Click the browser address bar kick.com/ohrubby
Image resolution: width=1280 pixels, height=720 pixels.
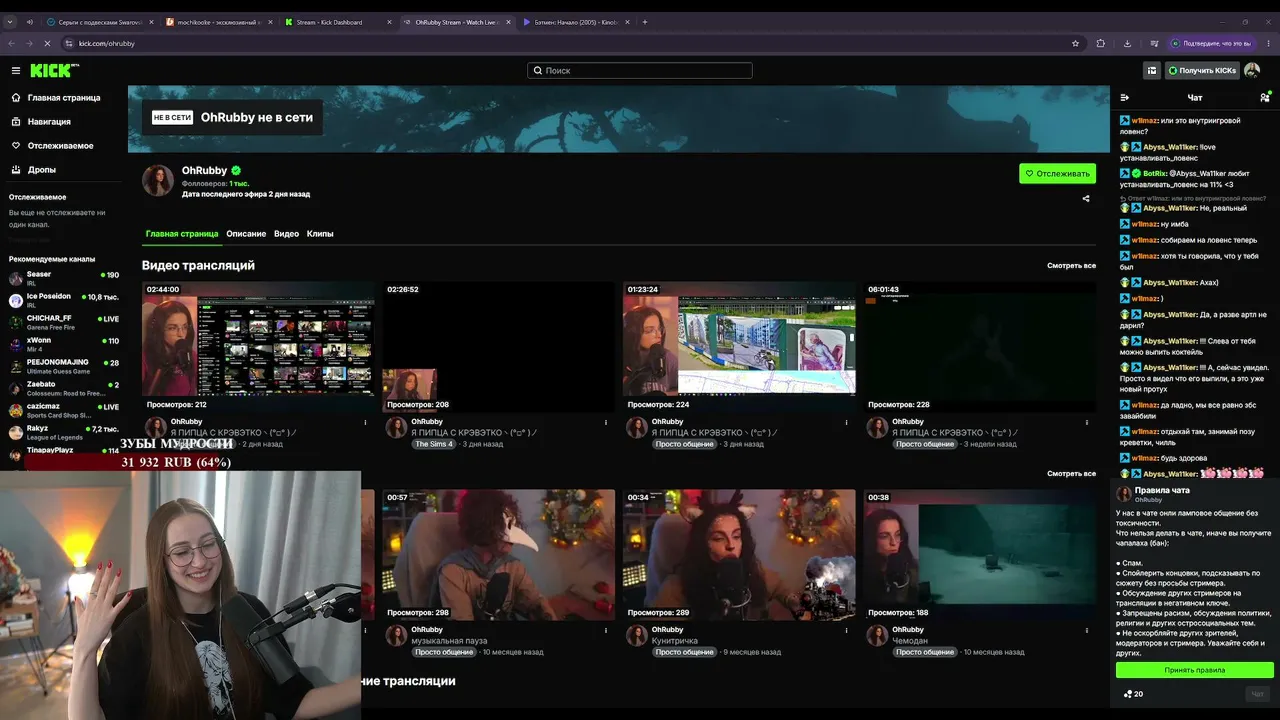tap(570, 43)
